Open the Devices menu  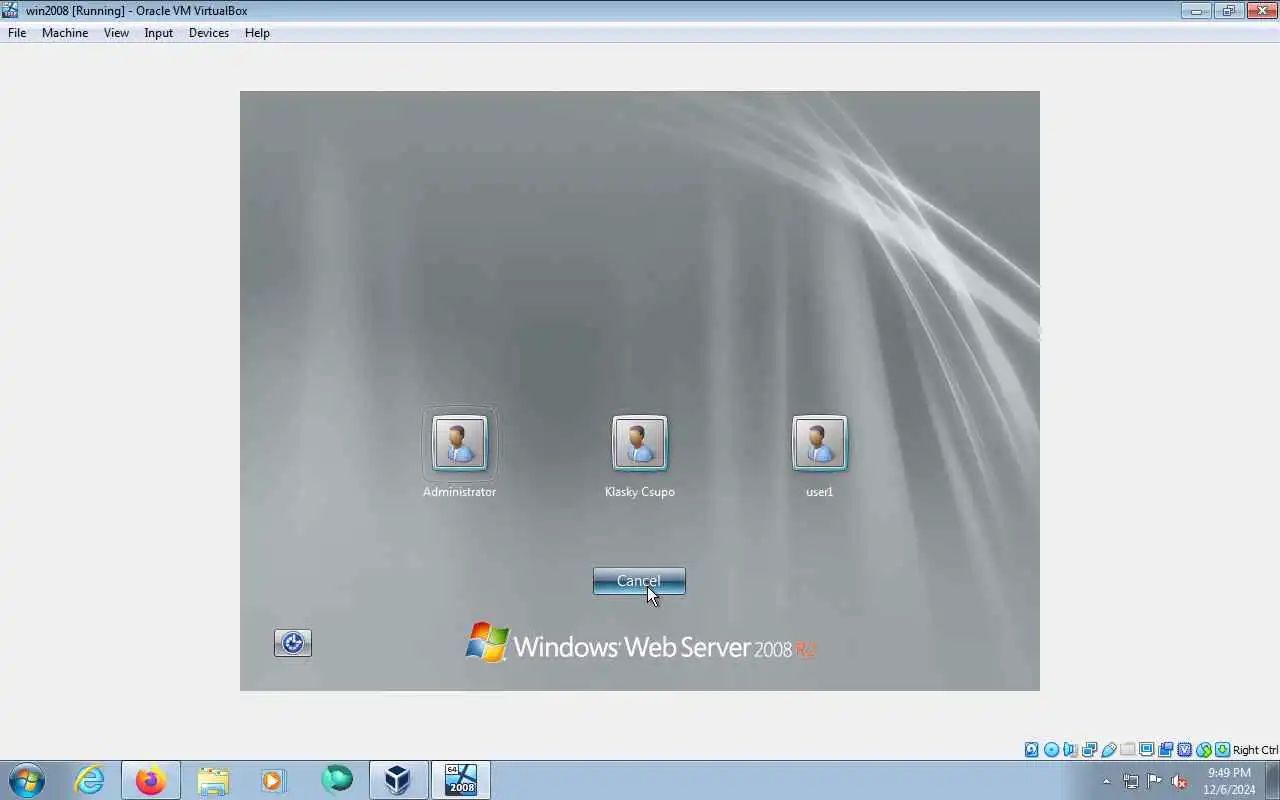tap(208, 33)
